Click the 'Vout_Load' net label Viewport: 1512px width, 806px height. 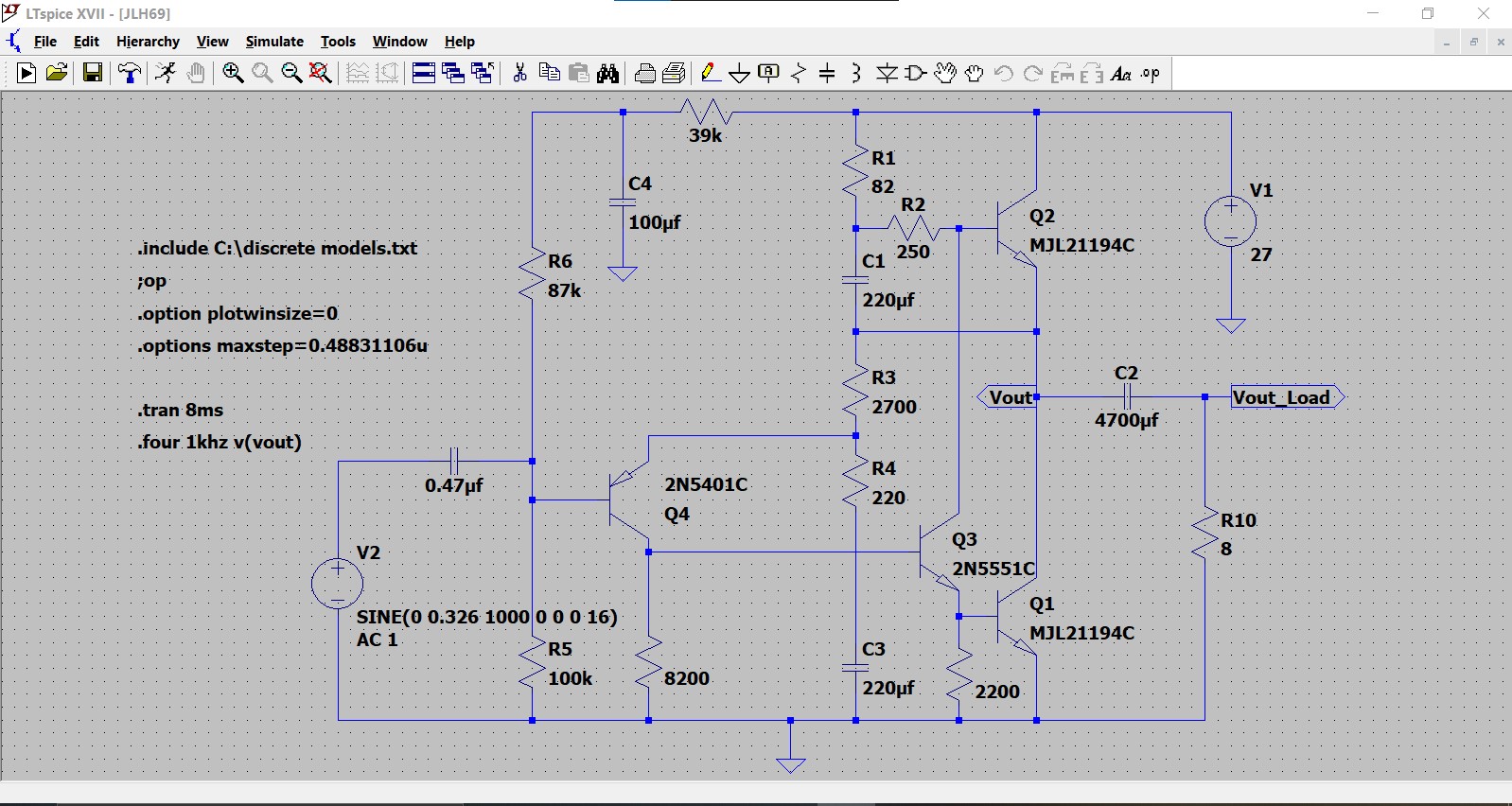[x=1288, y=397]
